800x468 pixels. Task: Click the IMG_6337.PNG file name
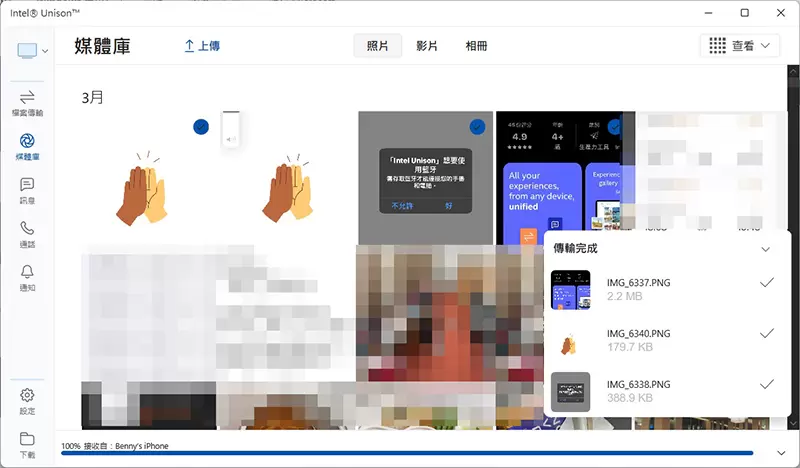pos(638,283)
